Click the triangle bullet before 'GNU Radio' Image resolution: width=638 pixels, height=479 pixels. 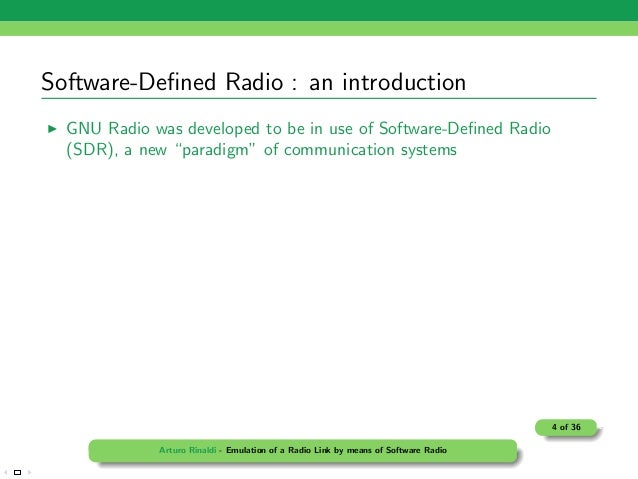pyautogui.click(x=52, y=129)
